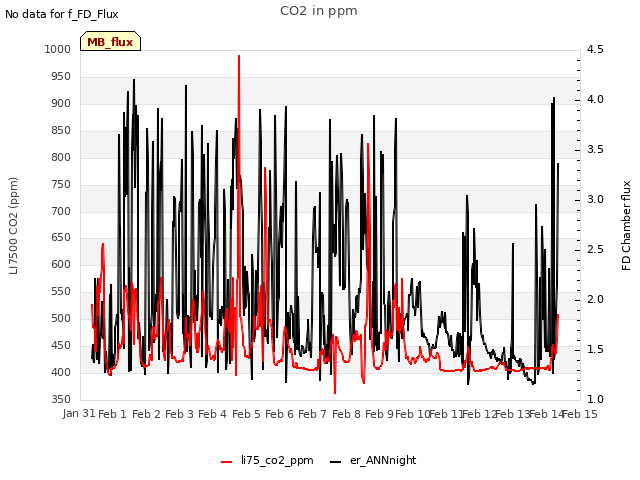This screenshot has height=480, width=640.
Task: Click the 'Feb 2' x-axis label
Action: pyautogui.click(x=147, y=414)
